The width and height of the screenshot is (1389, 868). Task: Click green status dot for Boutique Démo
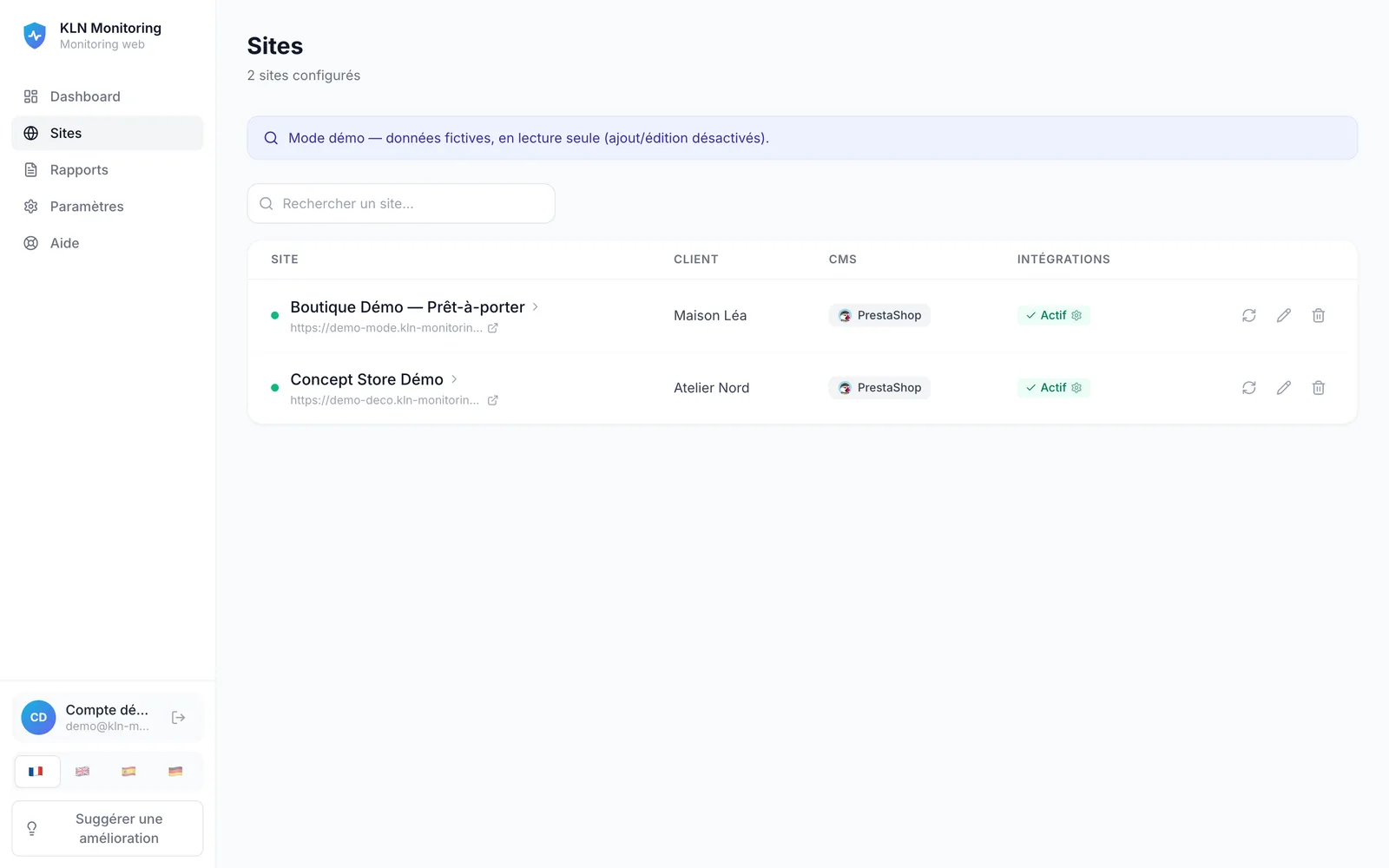pyautogui.click(x=275, y=315)
